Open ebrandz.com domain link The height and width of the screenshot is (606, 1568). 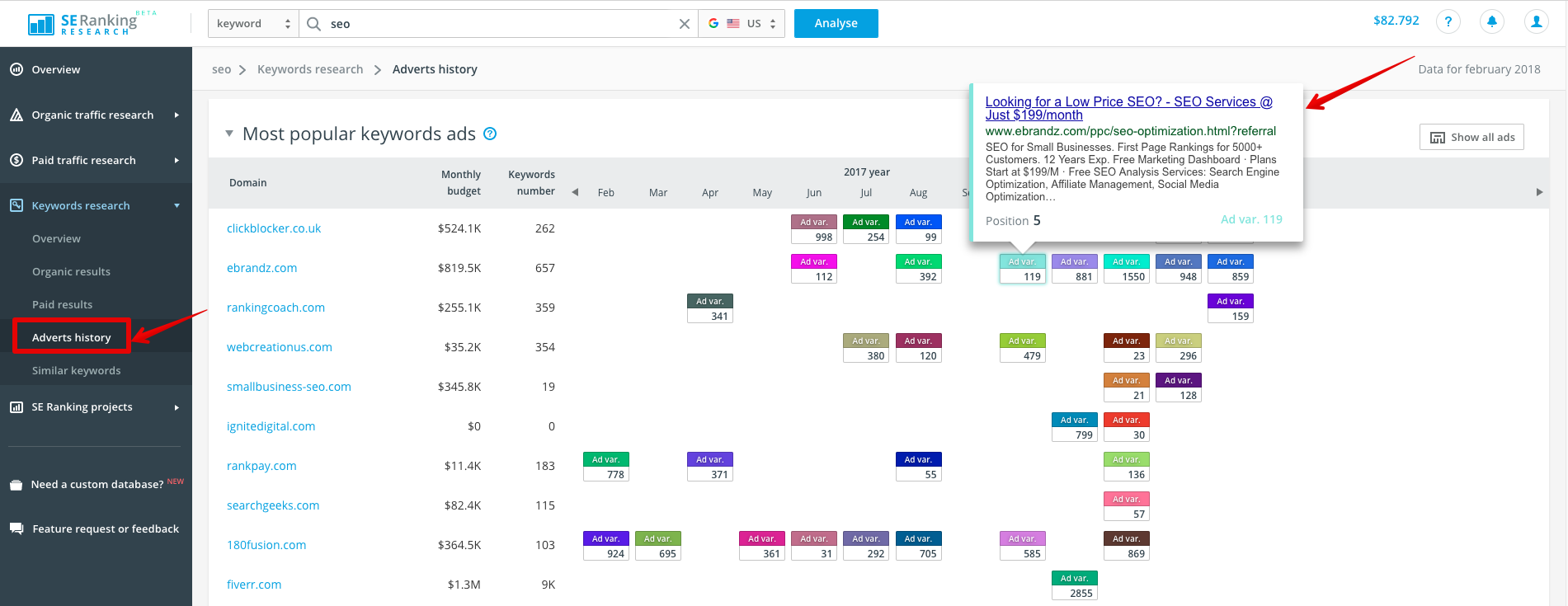[x=261, y=268]
